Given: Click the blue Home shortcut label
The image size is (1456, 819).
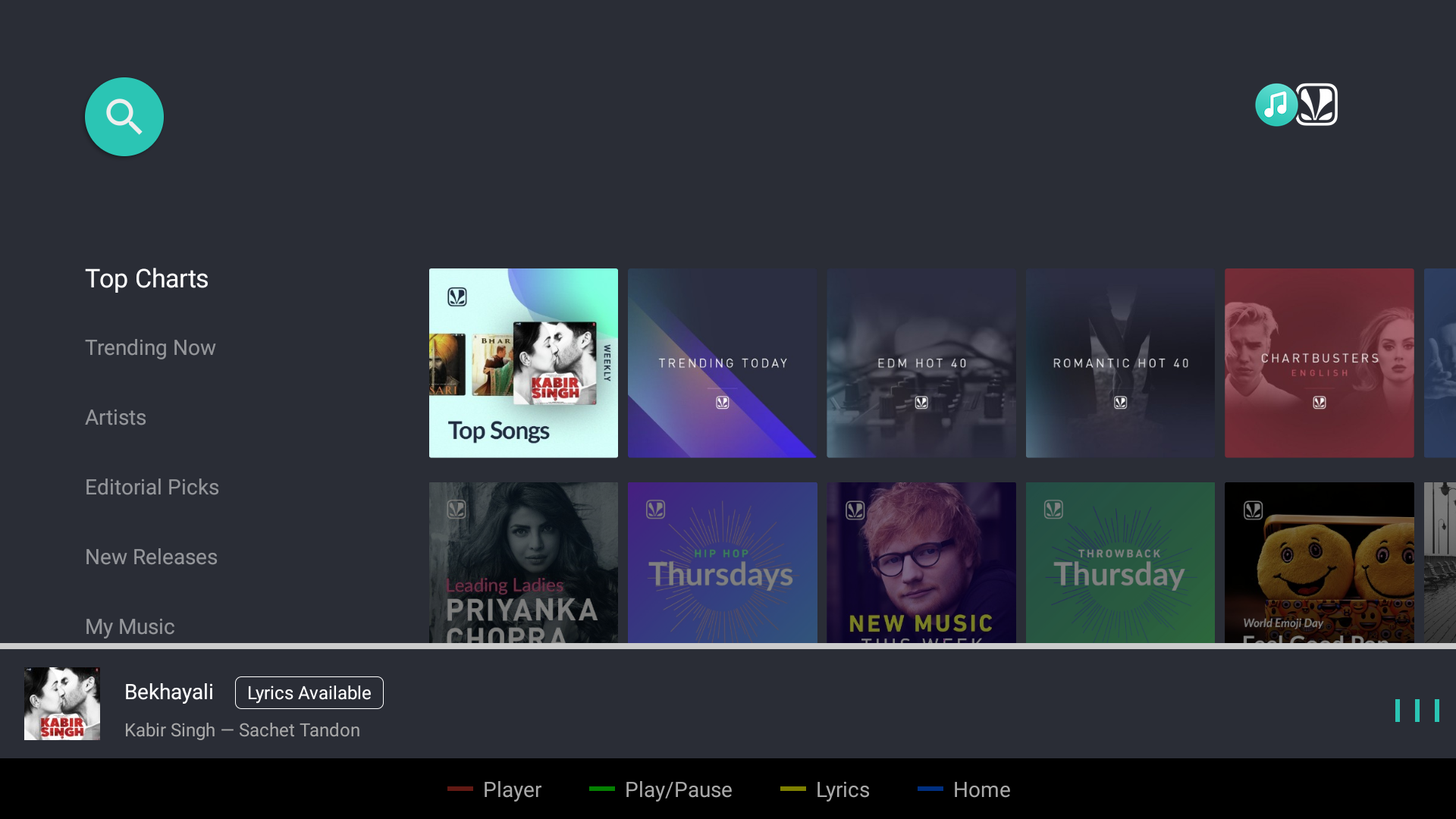Looking at the screenshot, I should [x=981, y=789].
